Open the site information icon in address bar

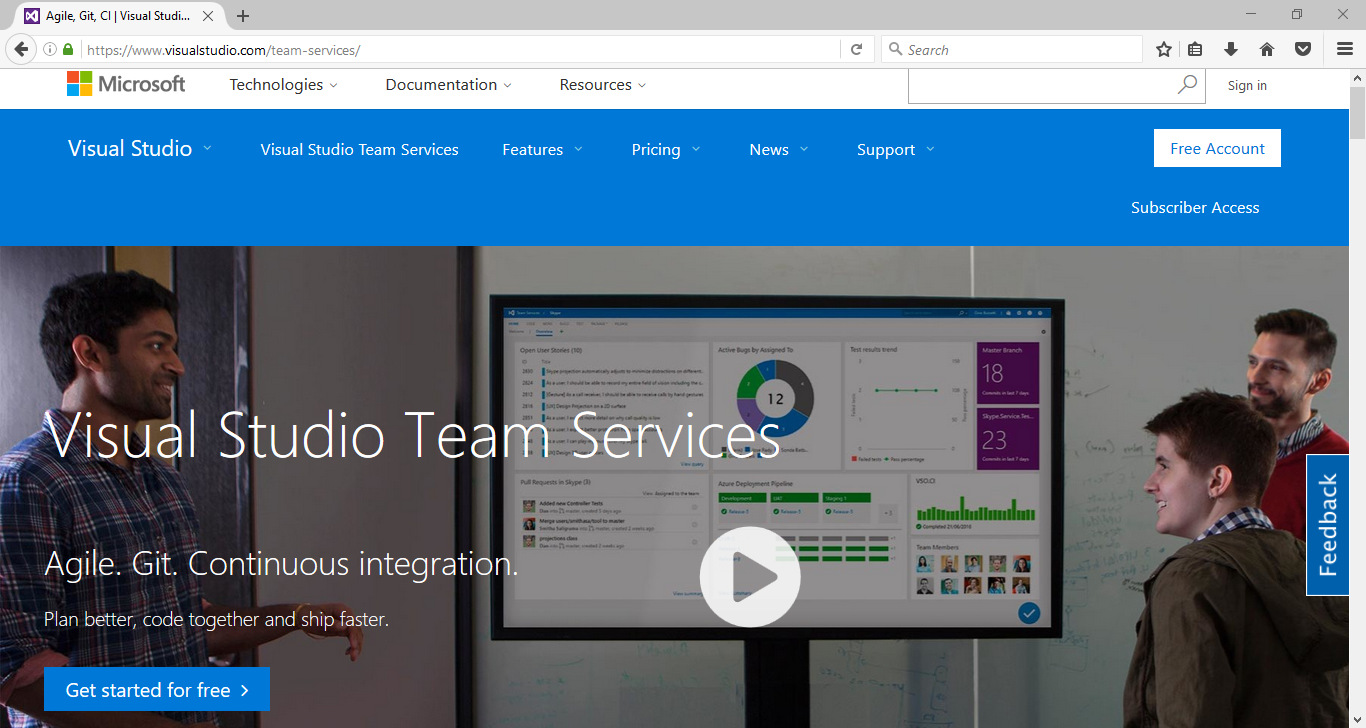point(49,49)
